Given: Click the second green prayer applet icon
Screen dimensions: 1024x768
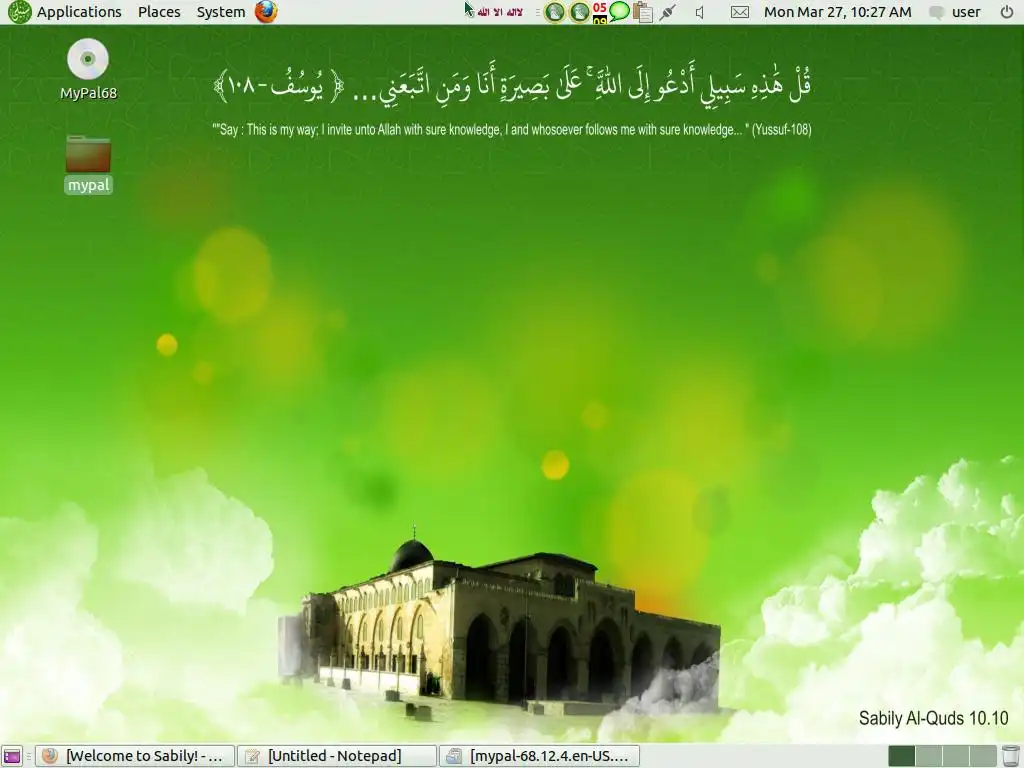Looking at the screenshot, I should click(579, 12).
